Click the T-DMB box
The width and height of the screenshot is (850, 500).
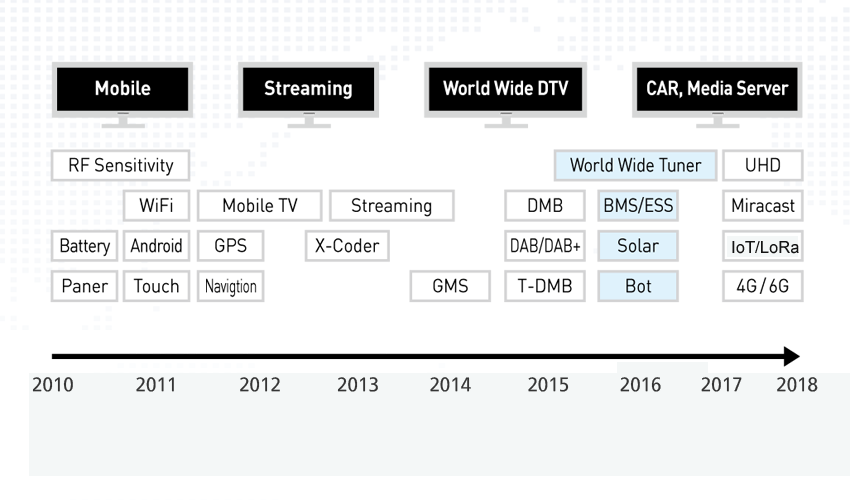pos(545,286)
